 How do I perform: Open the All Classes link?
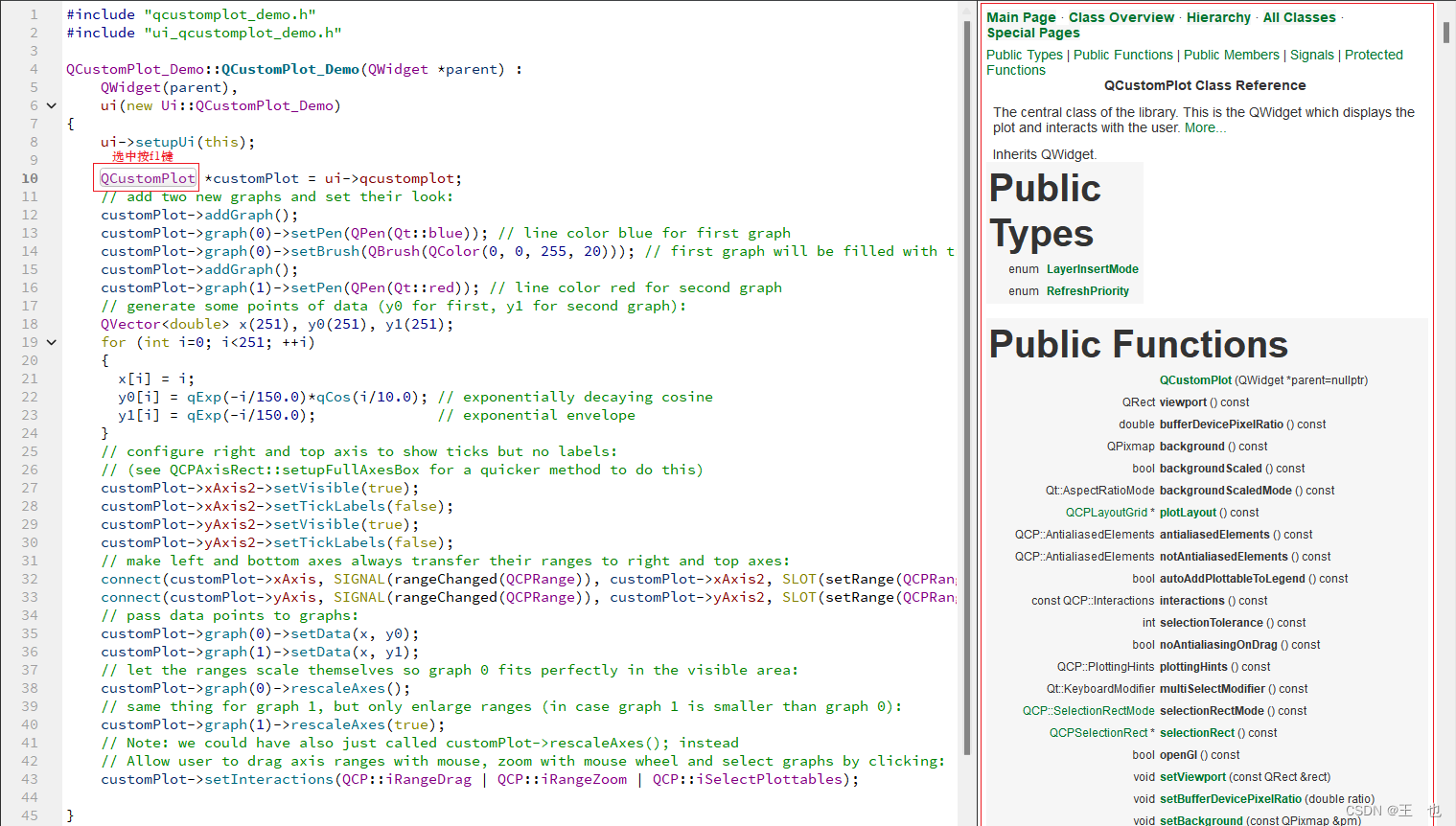coord(1299,17)
